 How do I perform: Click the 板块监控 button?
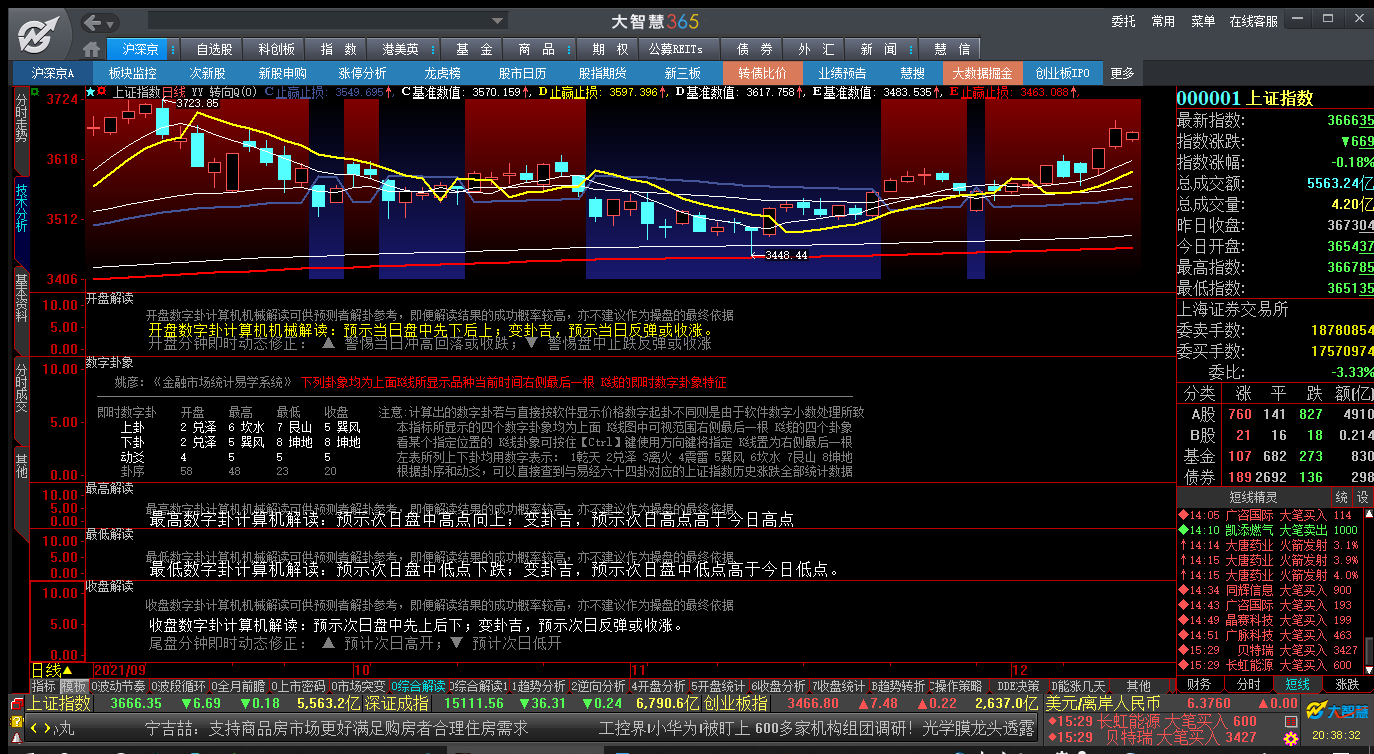(133, 73)
